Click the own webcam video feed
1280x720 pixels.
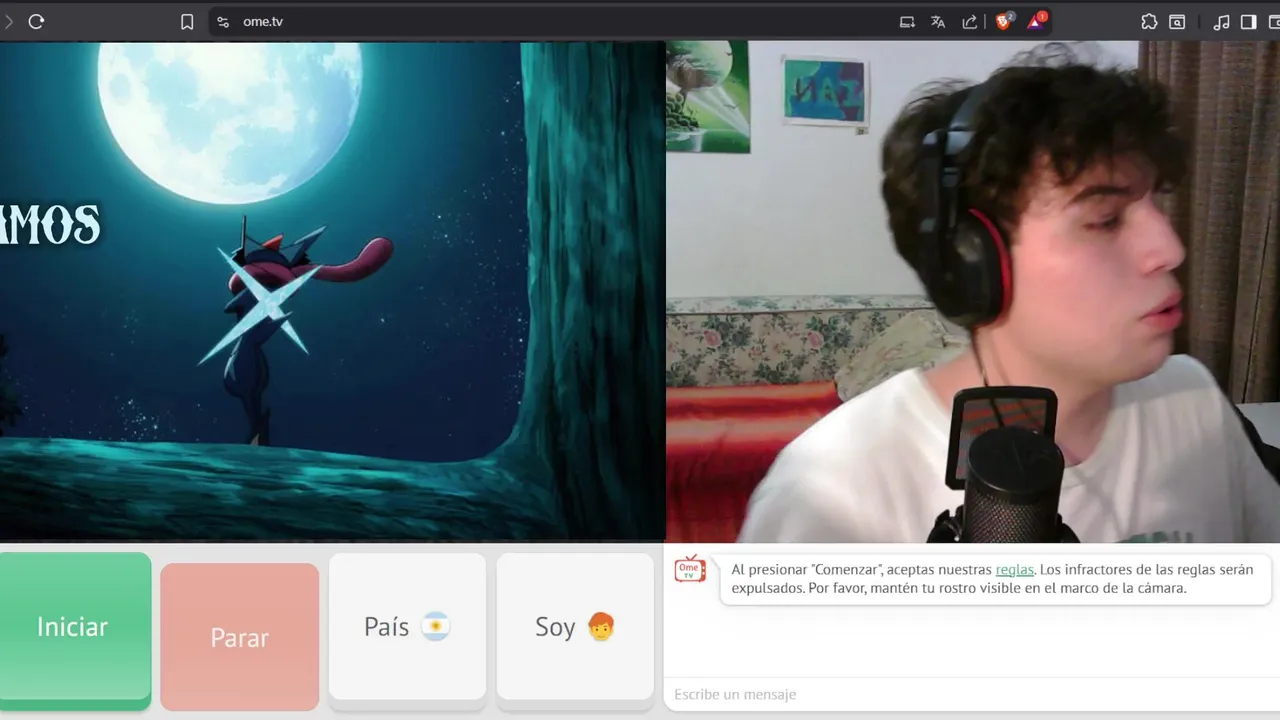973,291
